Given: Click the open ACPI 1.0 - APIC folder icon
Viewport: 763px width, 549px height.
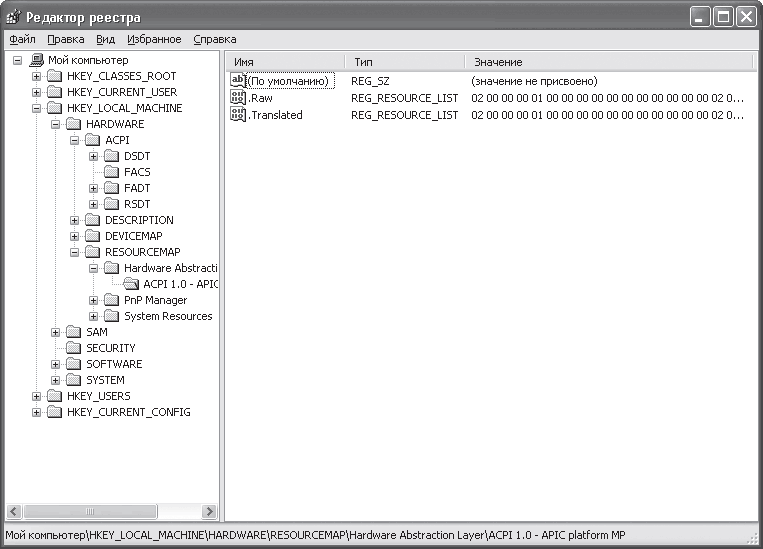Looking at the screenshot, I should coord(131,284).
